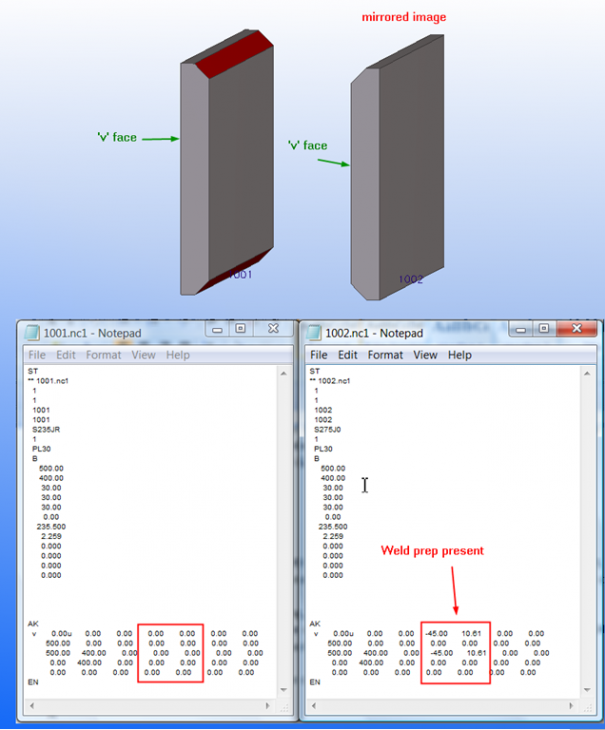Click scroll-down arrow in 1001.nc1 window
This screenshot has width=605, height=730.
[x=283, y=690]
